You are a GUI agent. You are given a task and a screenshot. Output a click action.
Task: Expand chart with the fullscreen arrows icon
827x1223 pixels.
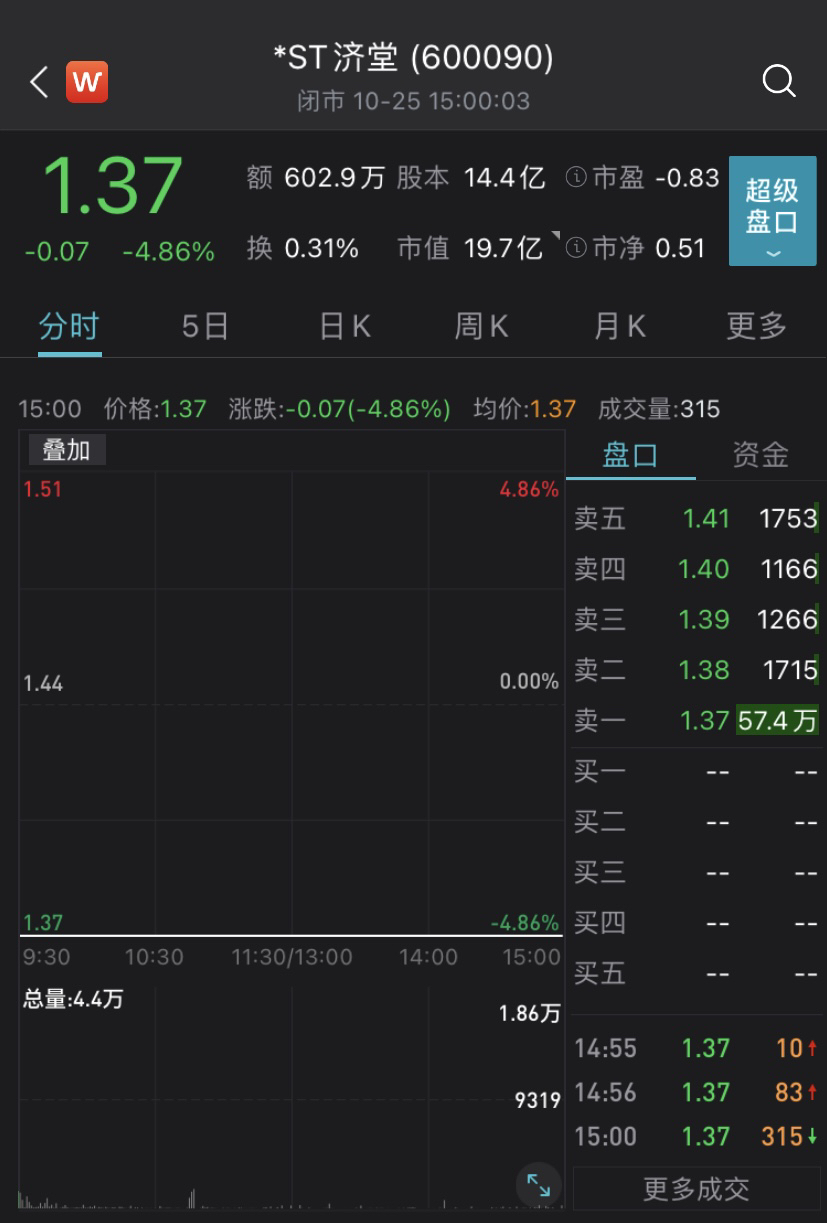point(538,1186)
